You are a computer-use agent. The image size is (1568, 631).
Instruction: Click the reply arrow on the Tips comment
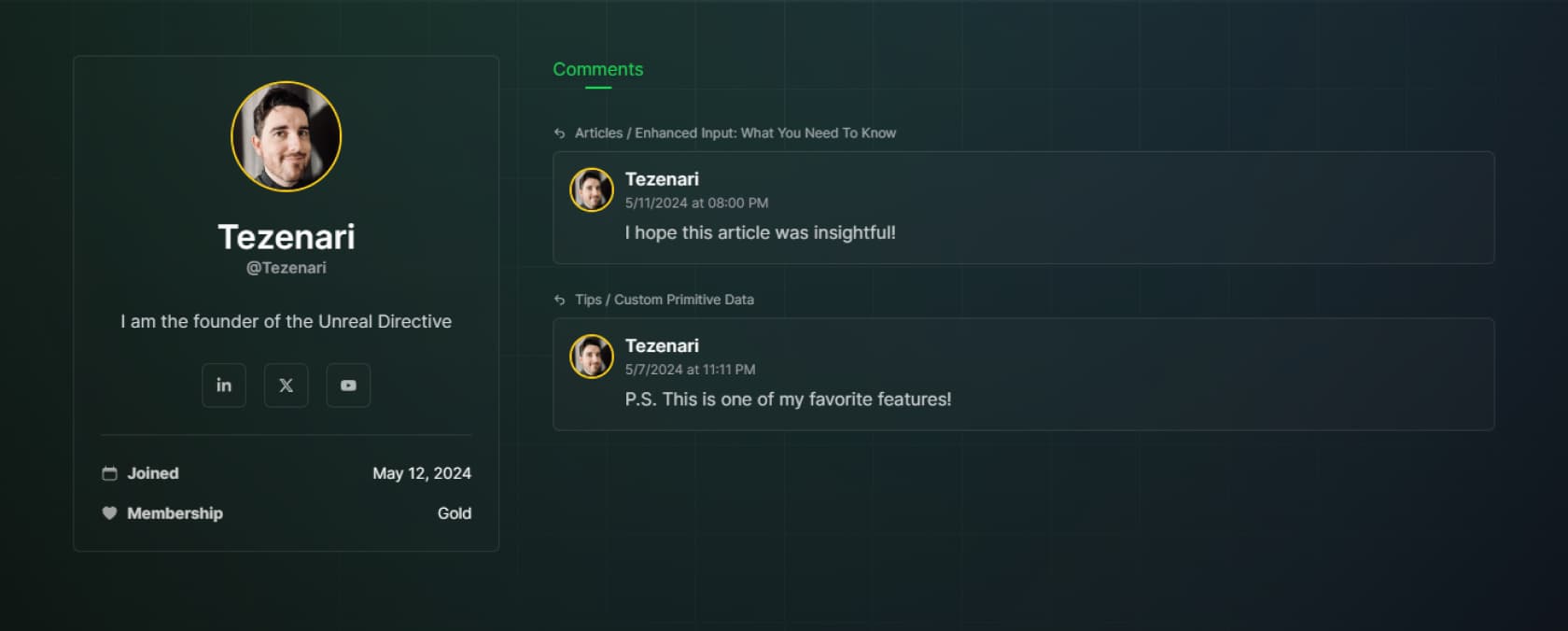tap(559, 300)
